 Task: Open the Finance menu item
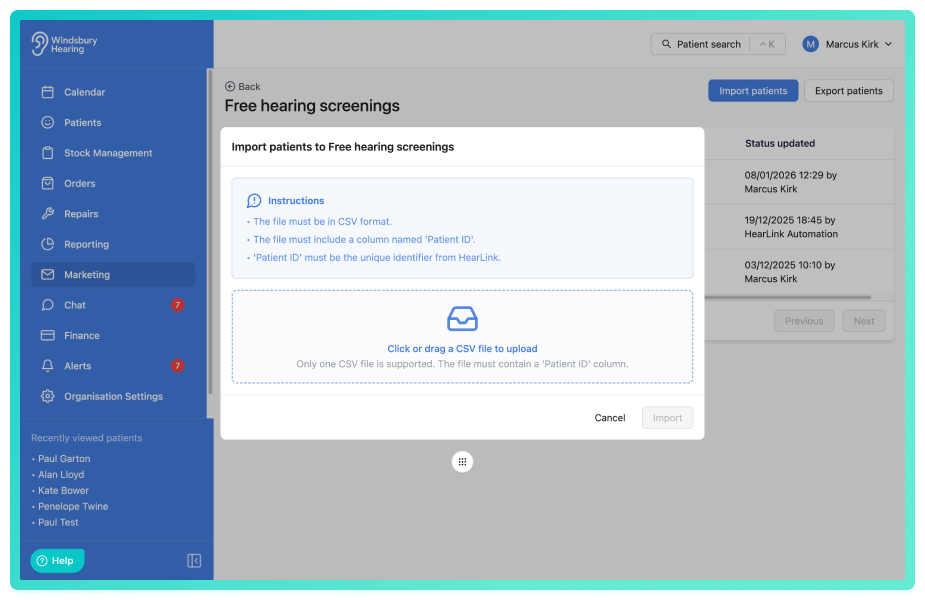tap(113, 335)
